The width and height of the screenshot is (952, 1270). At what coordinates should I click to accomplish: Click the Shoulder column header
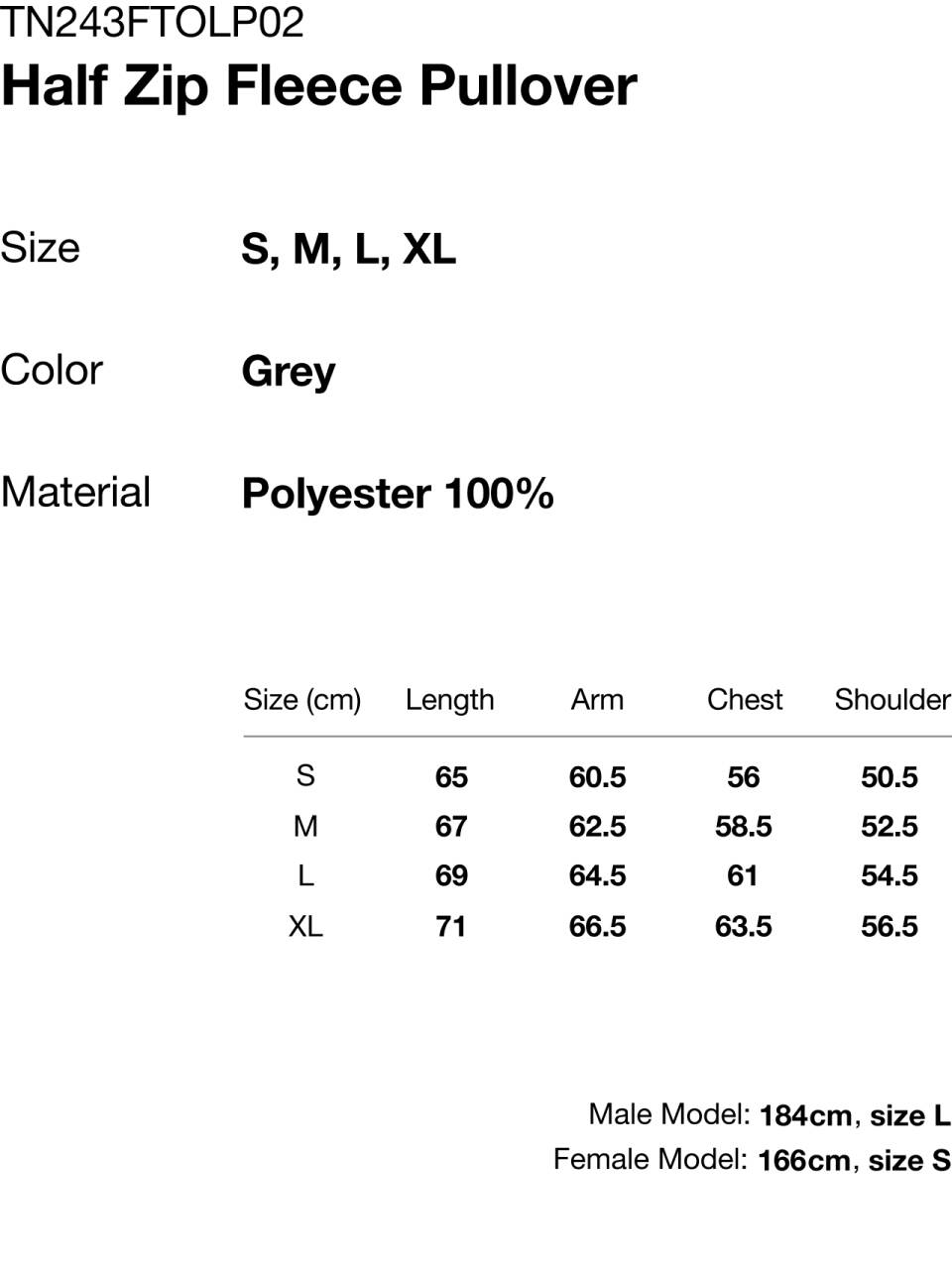point(892,700)
